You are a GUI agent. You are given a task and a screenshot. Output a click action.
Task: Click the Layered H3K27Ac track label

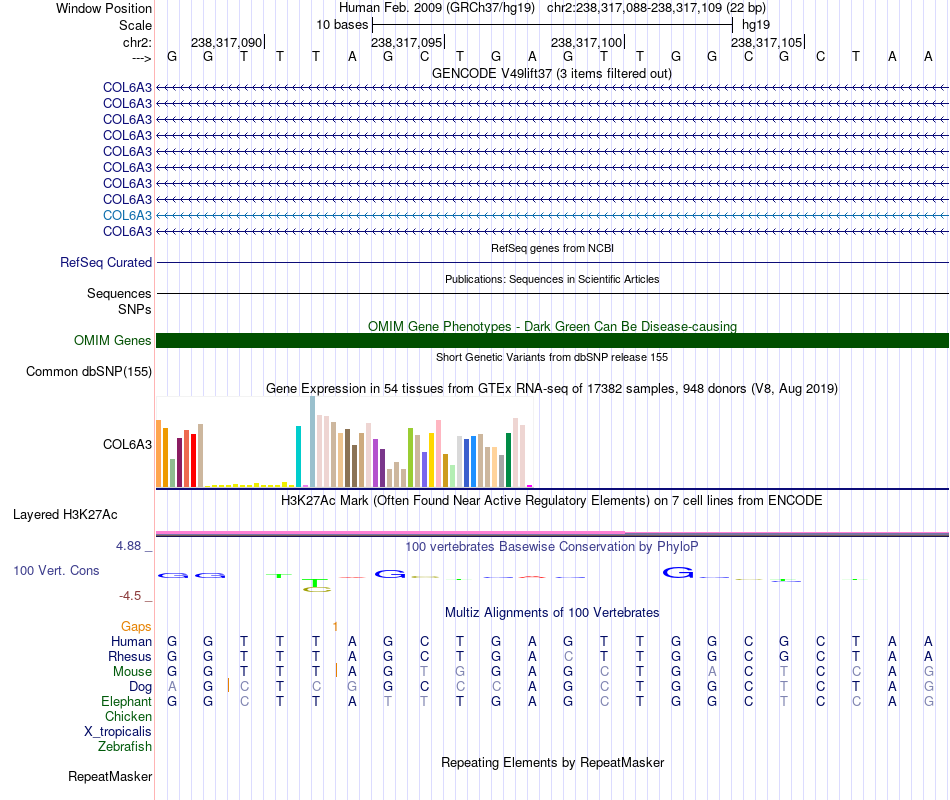click(65, 515)
